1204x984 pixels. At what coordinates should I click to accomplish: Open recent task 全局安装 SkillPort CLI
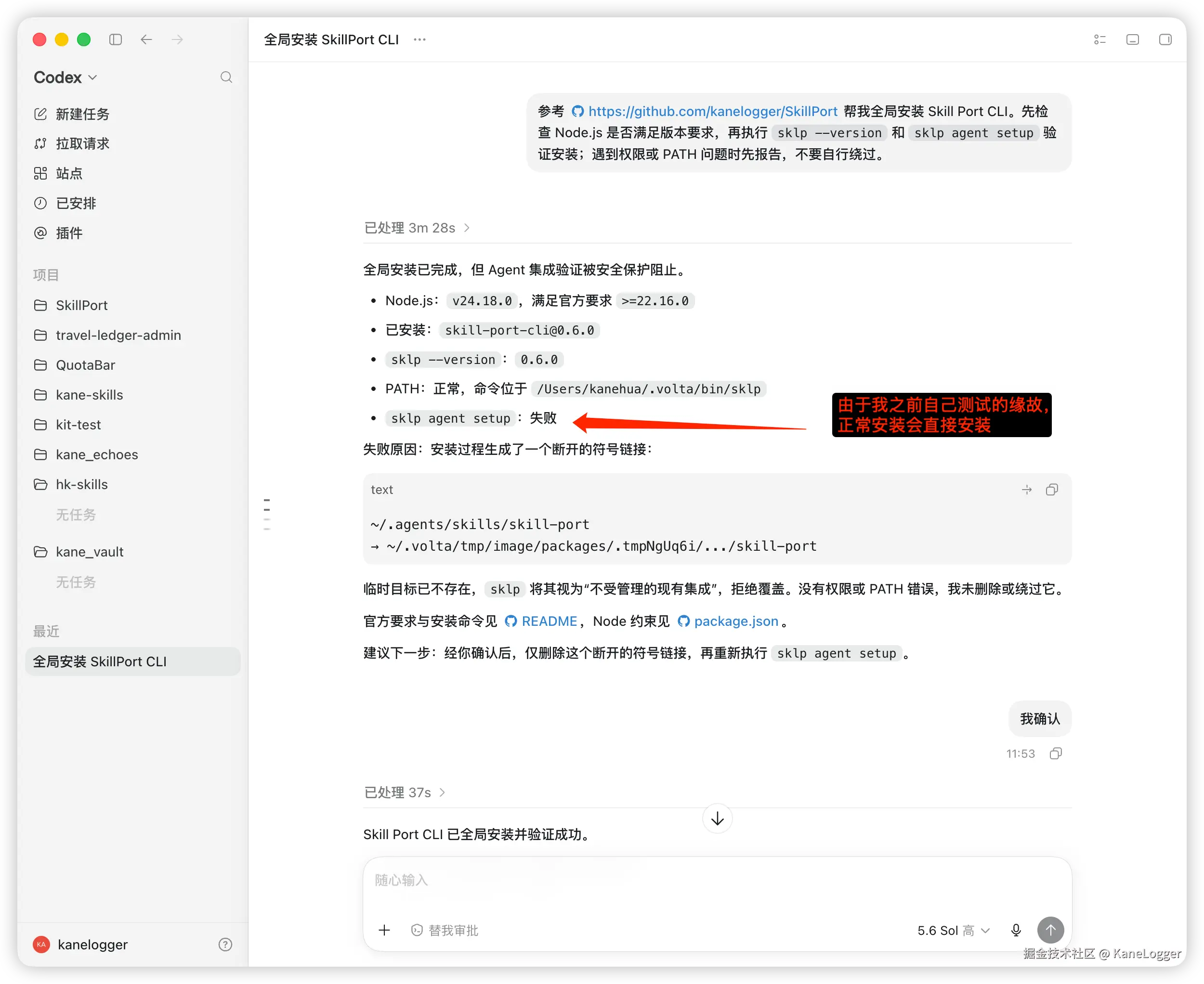(x=133, y=661)
